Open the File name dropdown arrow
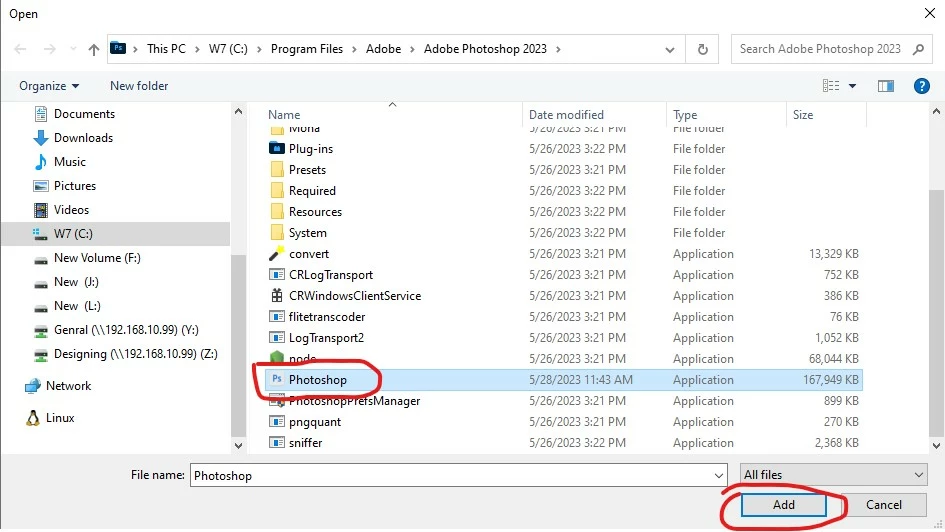Image resolution: width=945 pixels, height=532 pixels. 718,476
